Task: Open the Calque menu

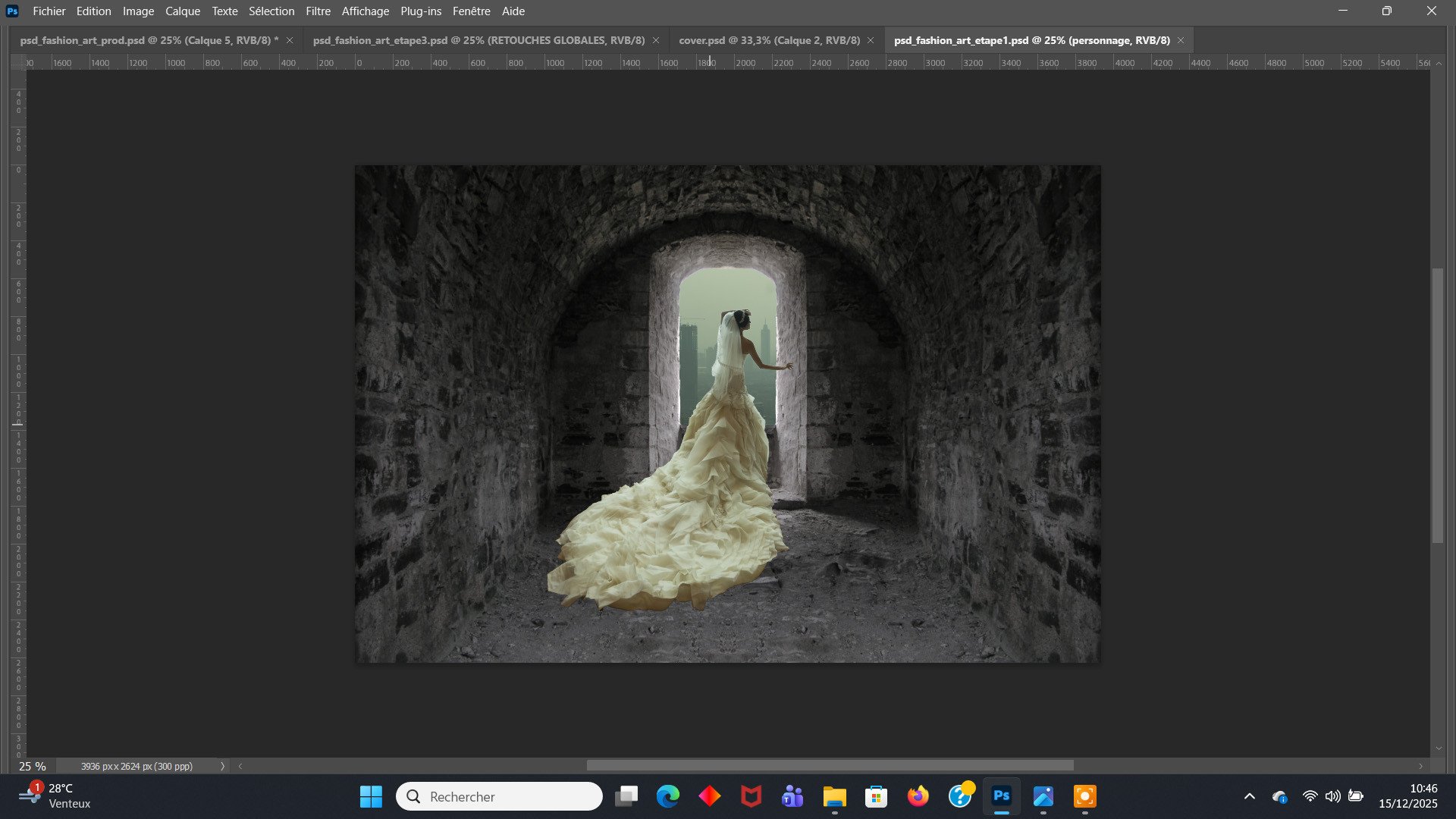Action: point(183,11)
